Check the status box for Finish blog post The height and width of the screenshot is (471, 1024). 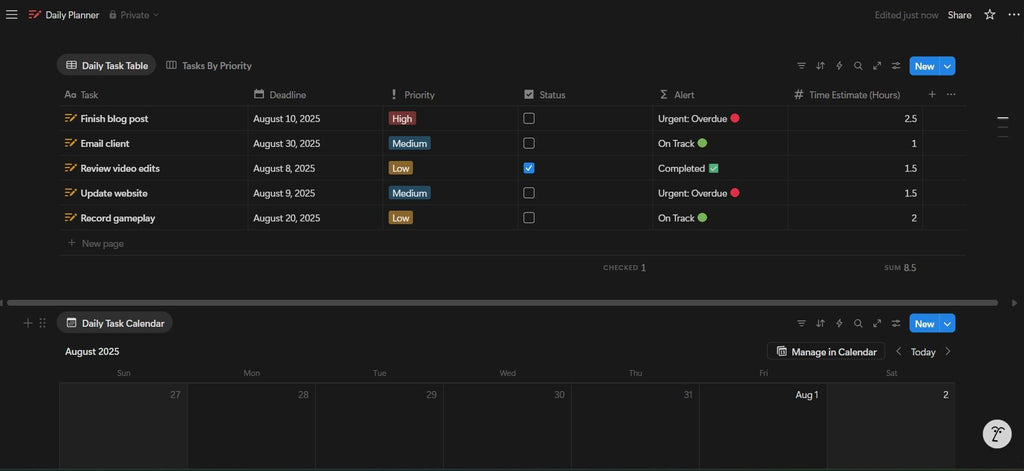point(529,118)
